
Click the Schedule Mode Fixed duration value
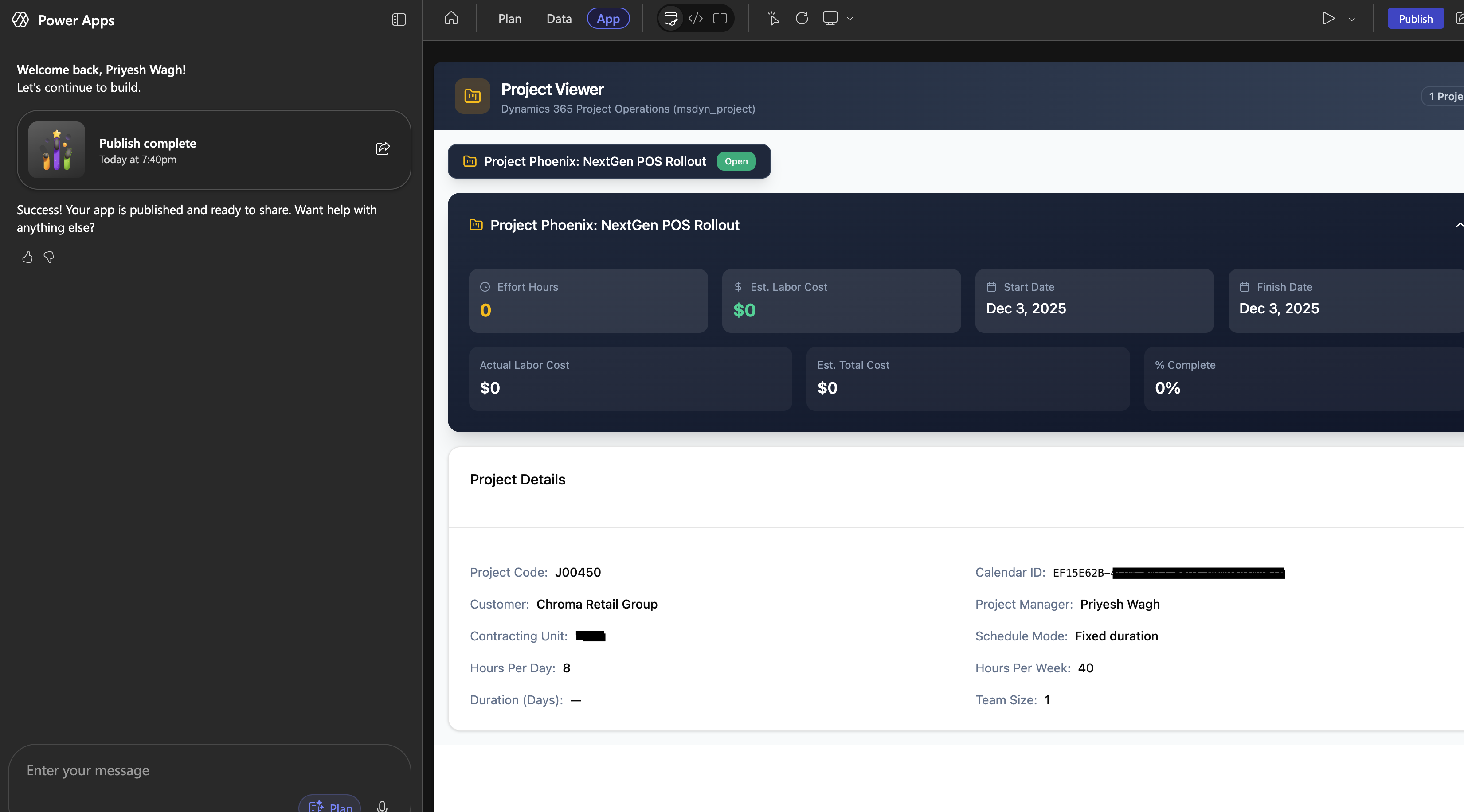(x=1116, y=636)
